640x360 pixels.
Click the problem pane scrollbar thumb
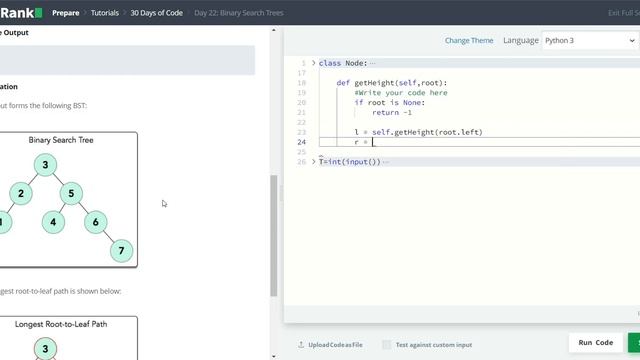click(x=273, y=236)
